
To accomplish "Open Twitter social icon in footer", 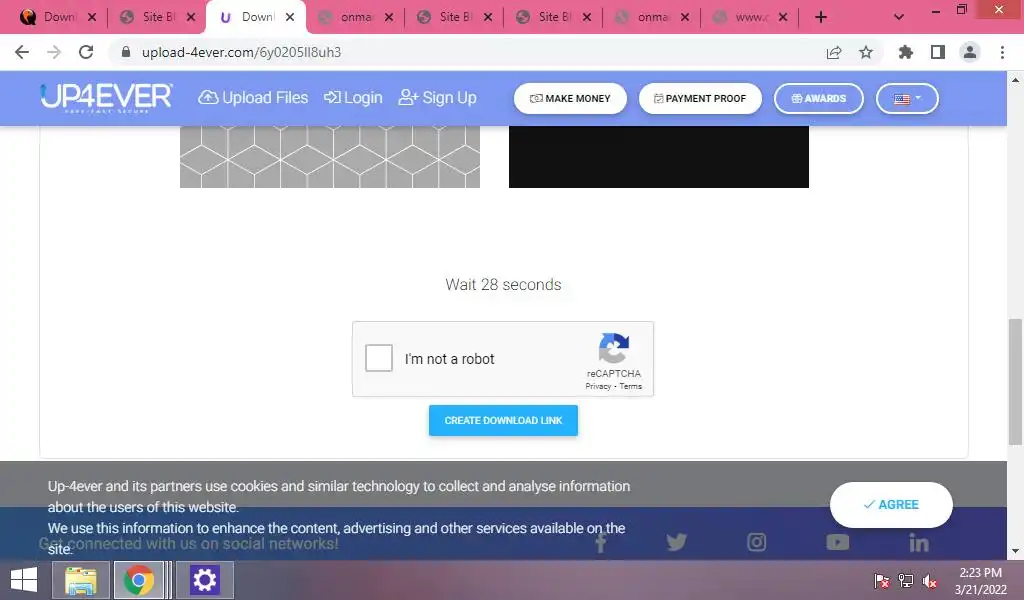I will 677,542.
